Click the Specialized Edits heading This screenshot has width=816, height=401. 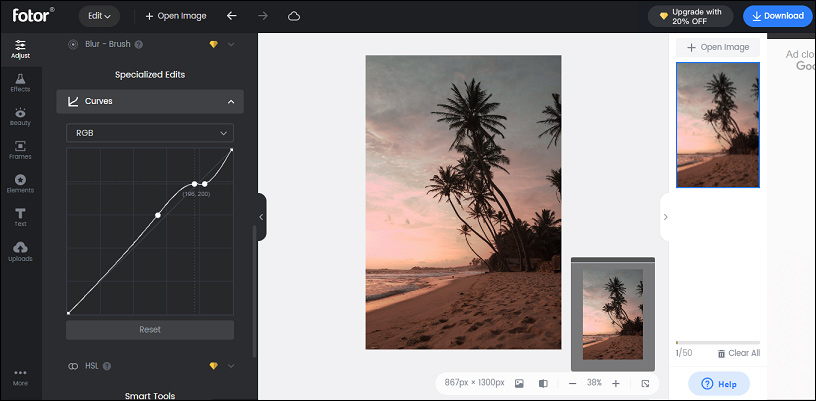(x=150, y=75)
